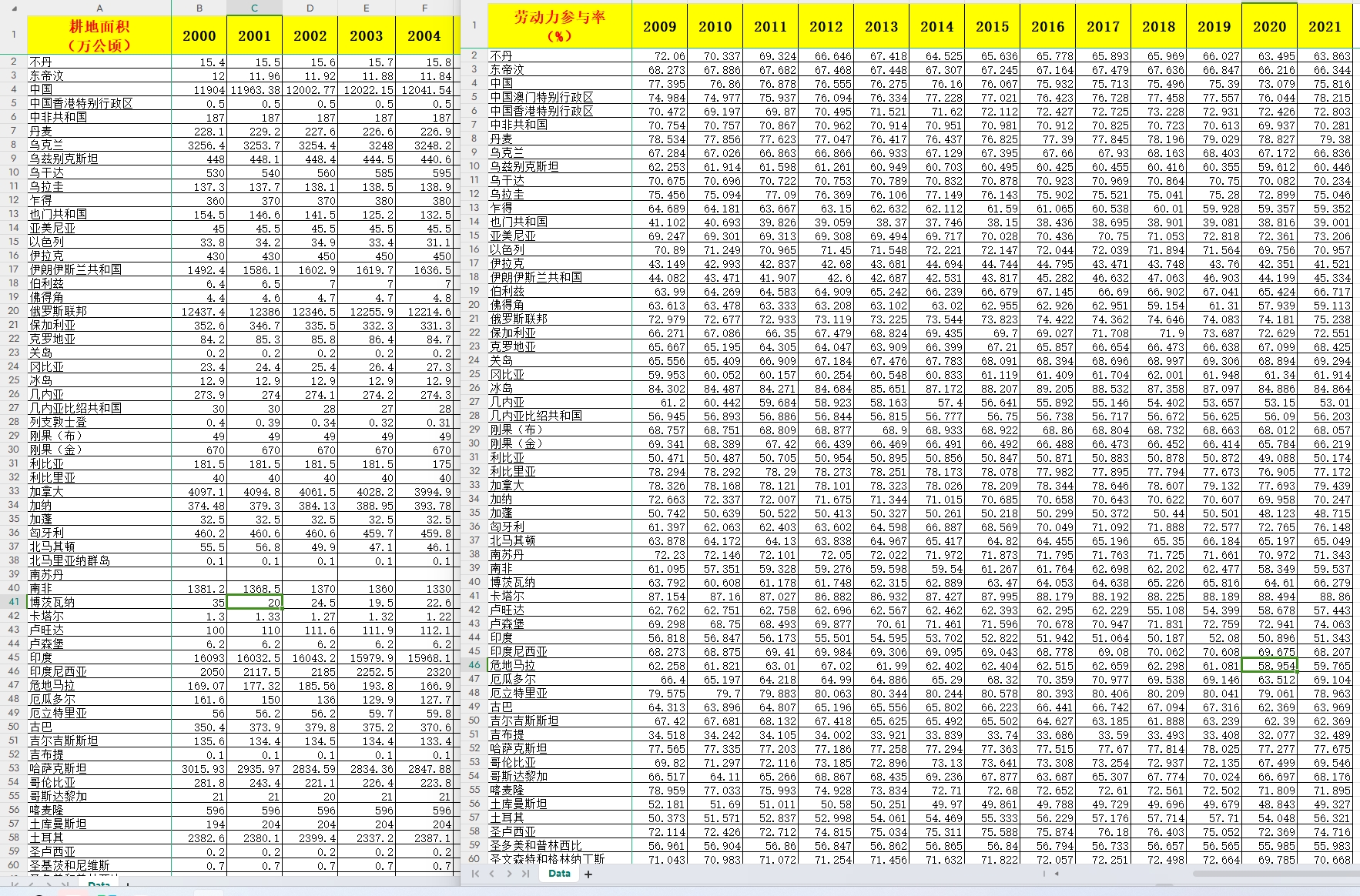1360x896 pixels.
Task: Select column F header in arable land sheet
Action: (424, 8)
